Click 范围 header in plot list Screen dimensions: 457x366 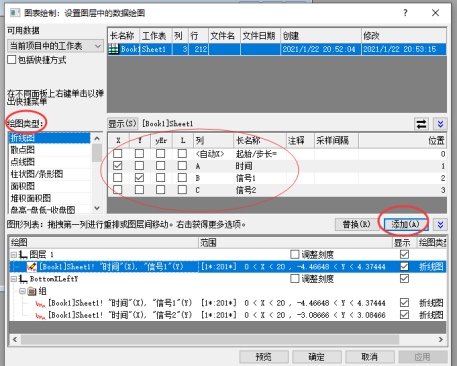click(x=296, y=242)
